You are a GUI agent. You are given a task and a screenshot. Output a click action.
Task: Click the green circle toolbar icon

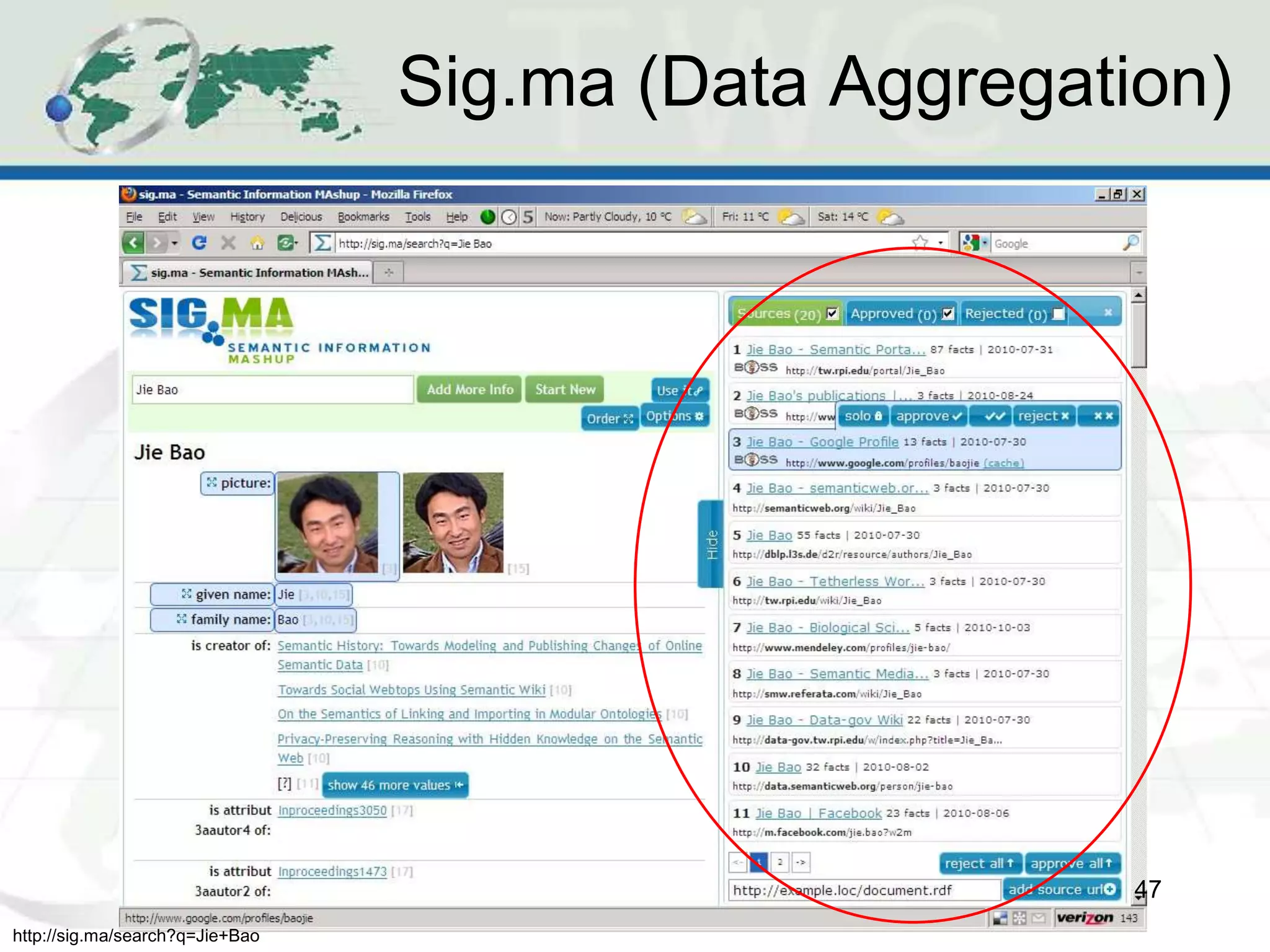tap(488, 217)
